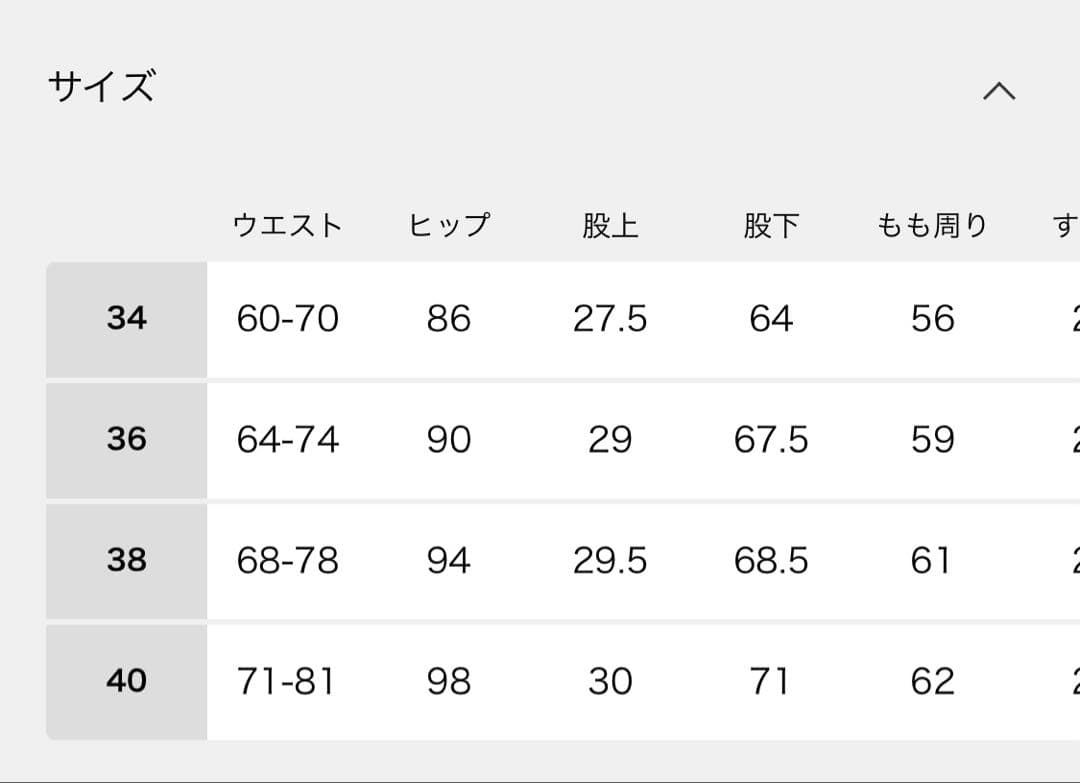
Task: Select the ウエスト column header
Action: coord(287,225)
